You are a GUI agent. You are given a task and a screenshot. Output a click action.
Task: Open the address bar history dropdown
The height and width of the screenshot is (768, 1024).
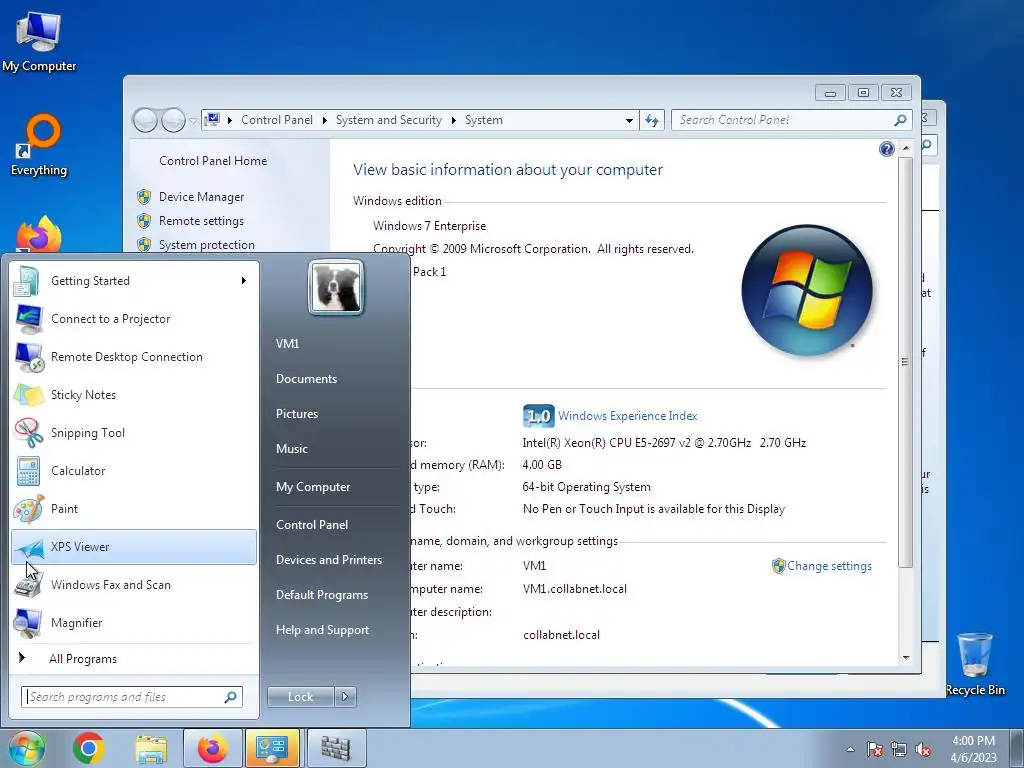pos(629,120)
